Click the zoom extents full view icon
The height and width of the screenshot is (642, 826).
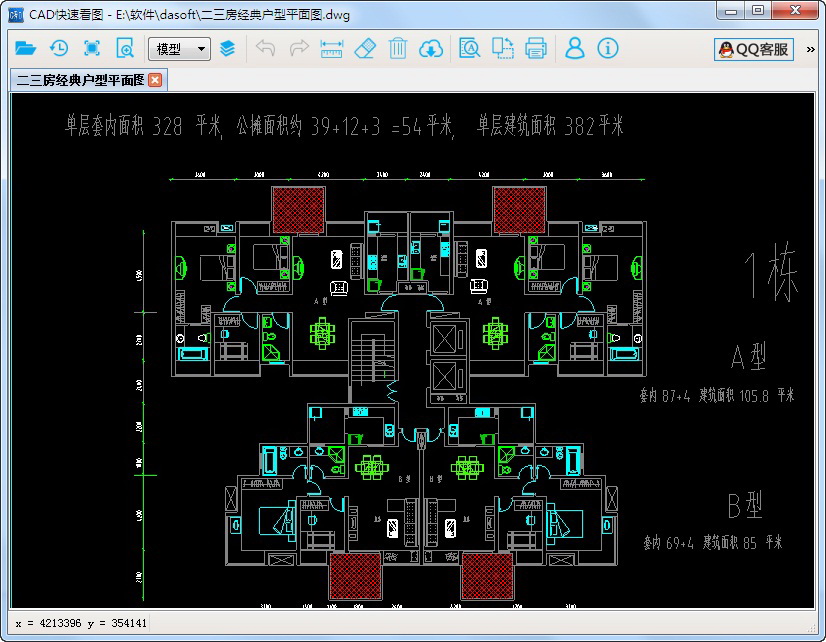pos(92,48)
